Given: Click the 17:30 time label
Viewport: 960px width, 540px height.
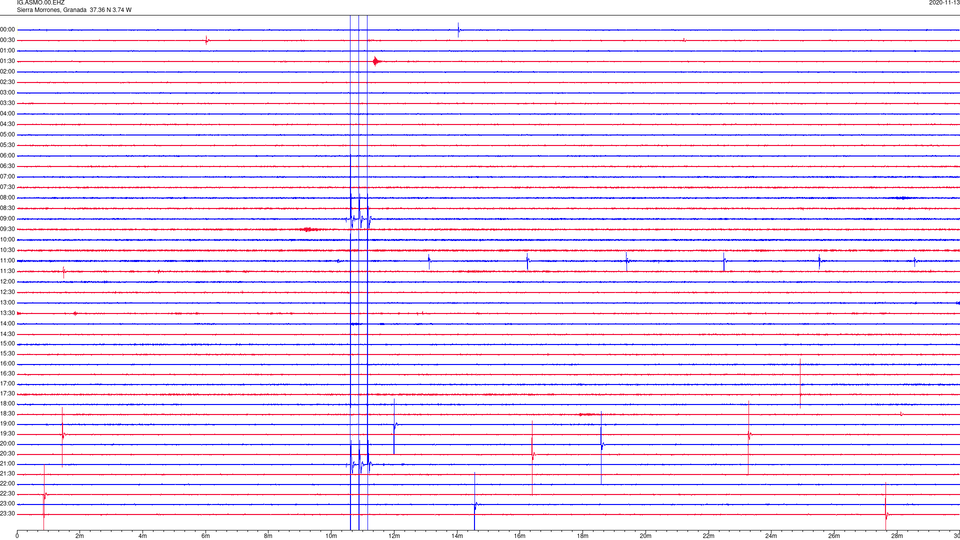Looking at the screenshot, I should [x=8, y=394].
